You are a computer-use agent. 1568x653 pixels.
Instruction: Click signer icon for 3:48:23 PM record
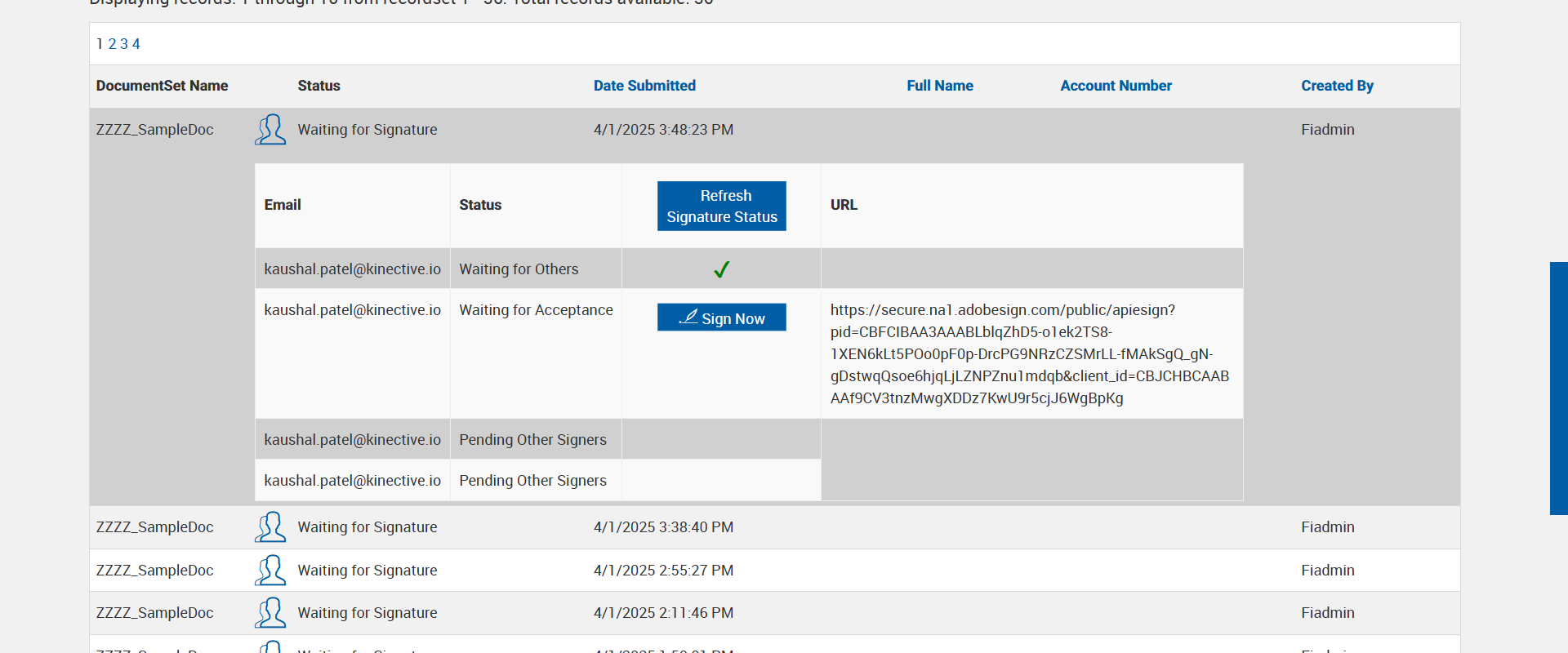point(270,130)
